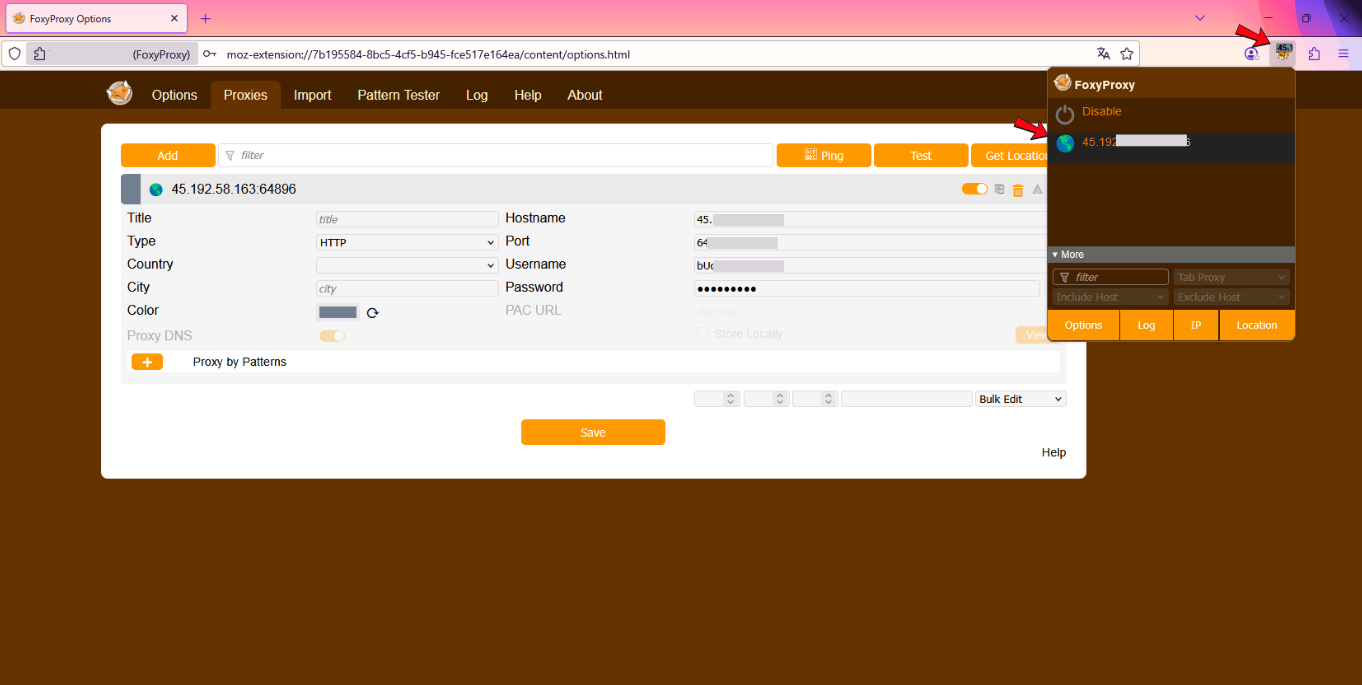
Task: Select Disable in the FoxyProxy popup
Action: click(1101, 112)
